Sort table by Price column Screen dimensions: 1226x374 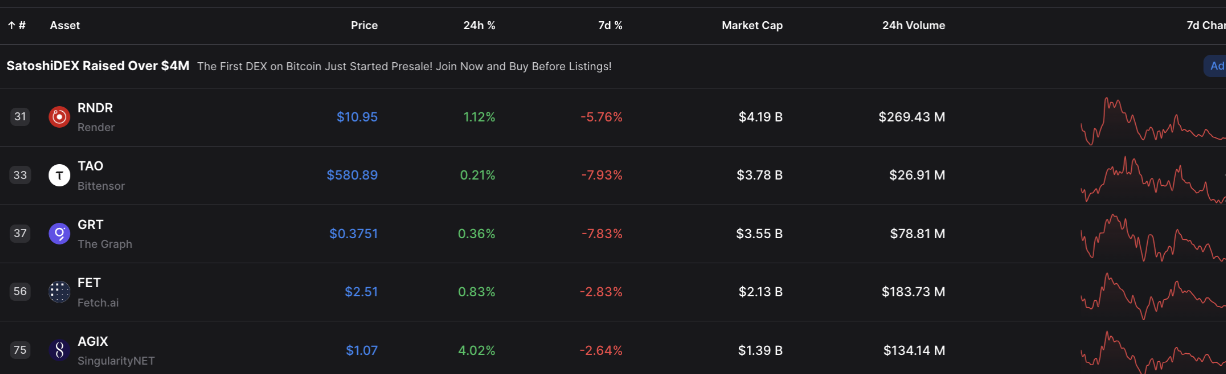click(364, 25)
